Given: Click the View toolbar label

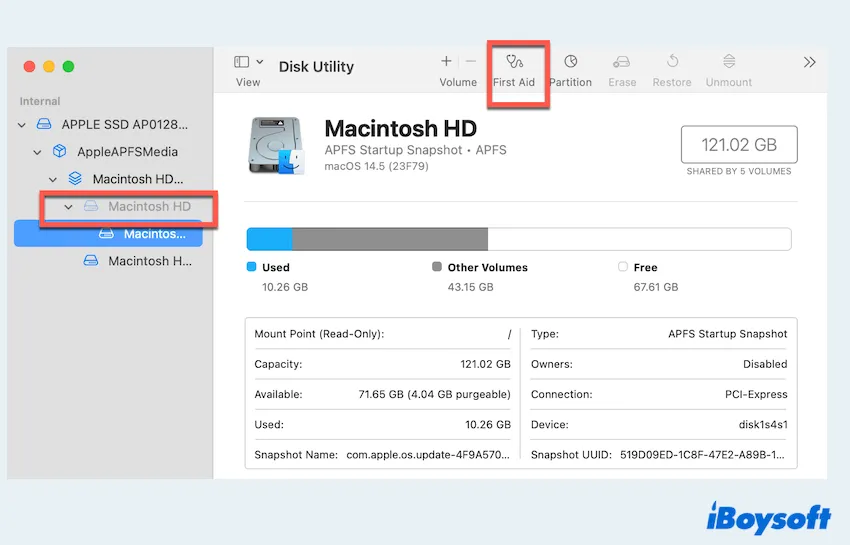Looking at the screenshot, I should coord(248,82).
